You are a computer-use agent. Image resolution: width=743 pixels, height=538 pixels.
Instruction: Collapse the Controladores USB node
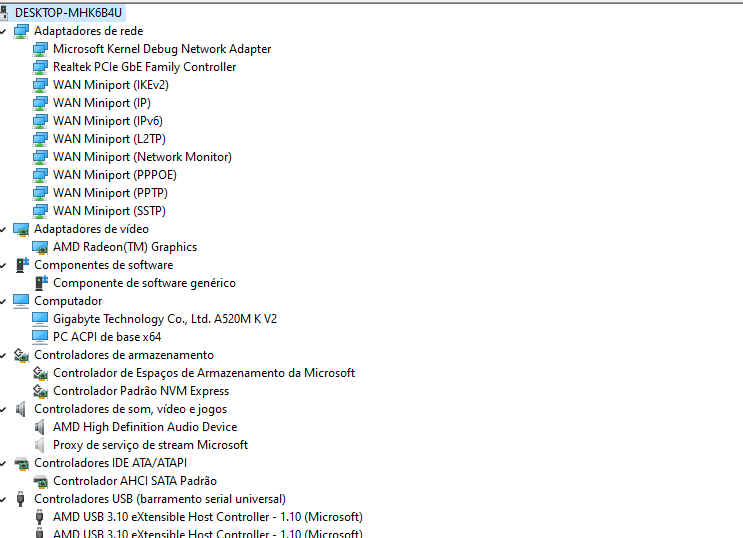click(x=3, y=500)
